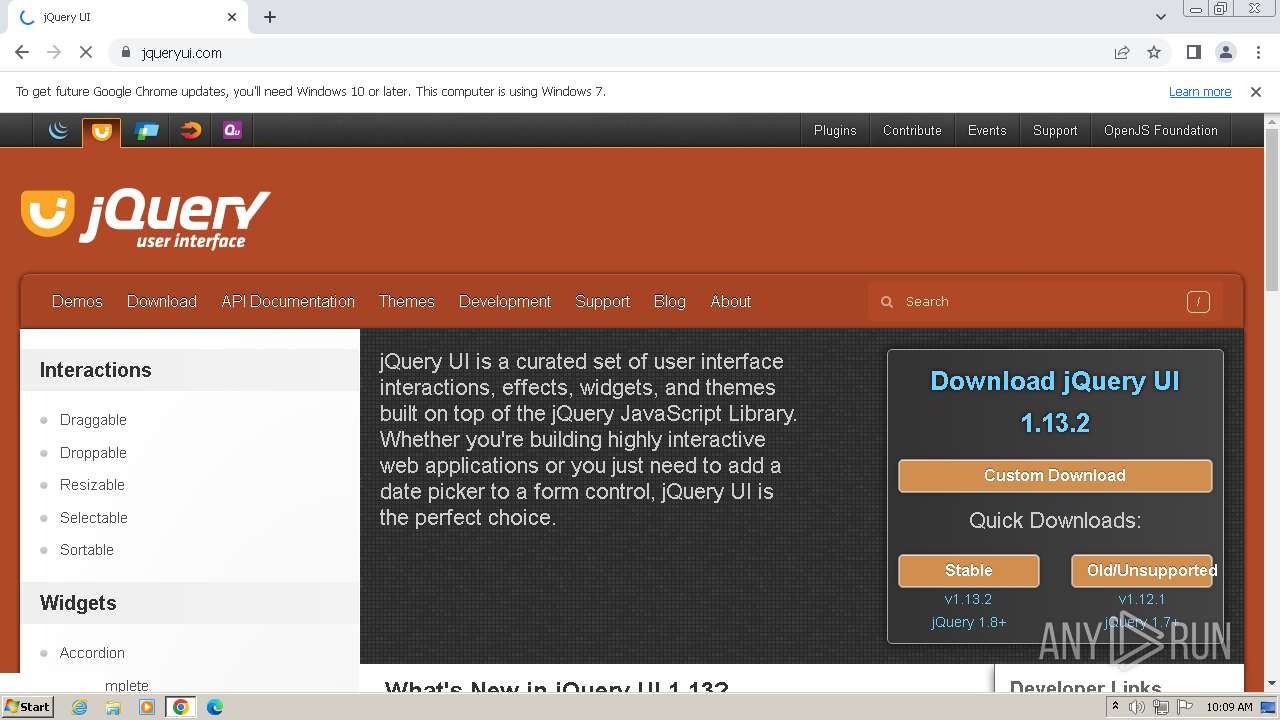
Task: Open the Windows Start menu
Action: (x=28, y=707)
